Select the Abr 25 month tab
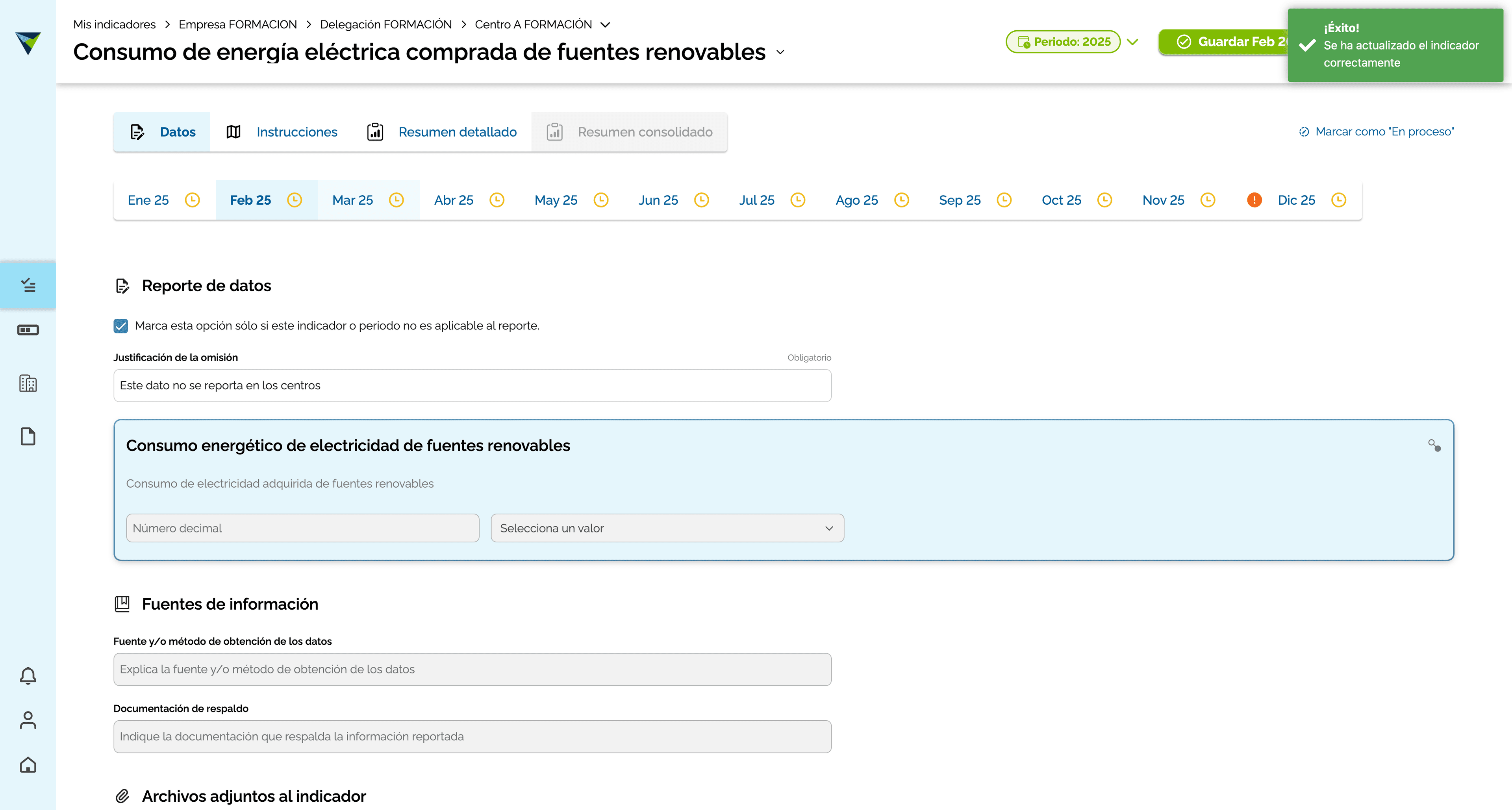The image size is (1512, 810). pos(470,200)
